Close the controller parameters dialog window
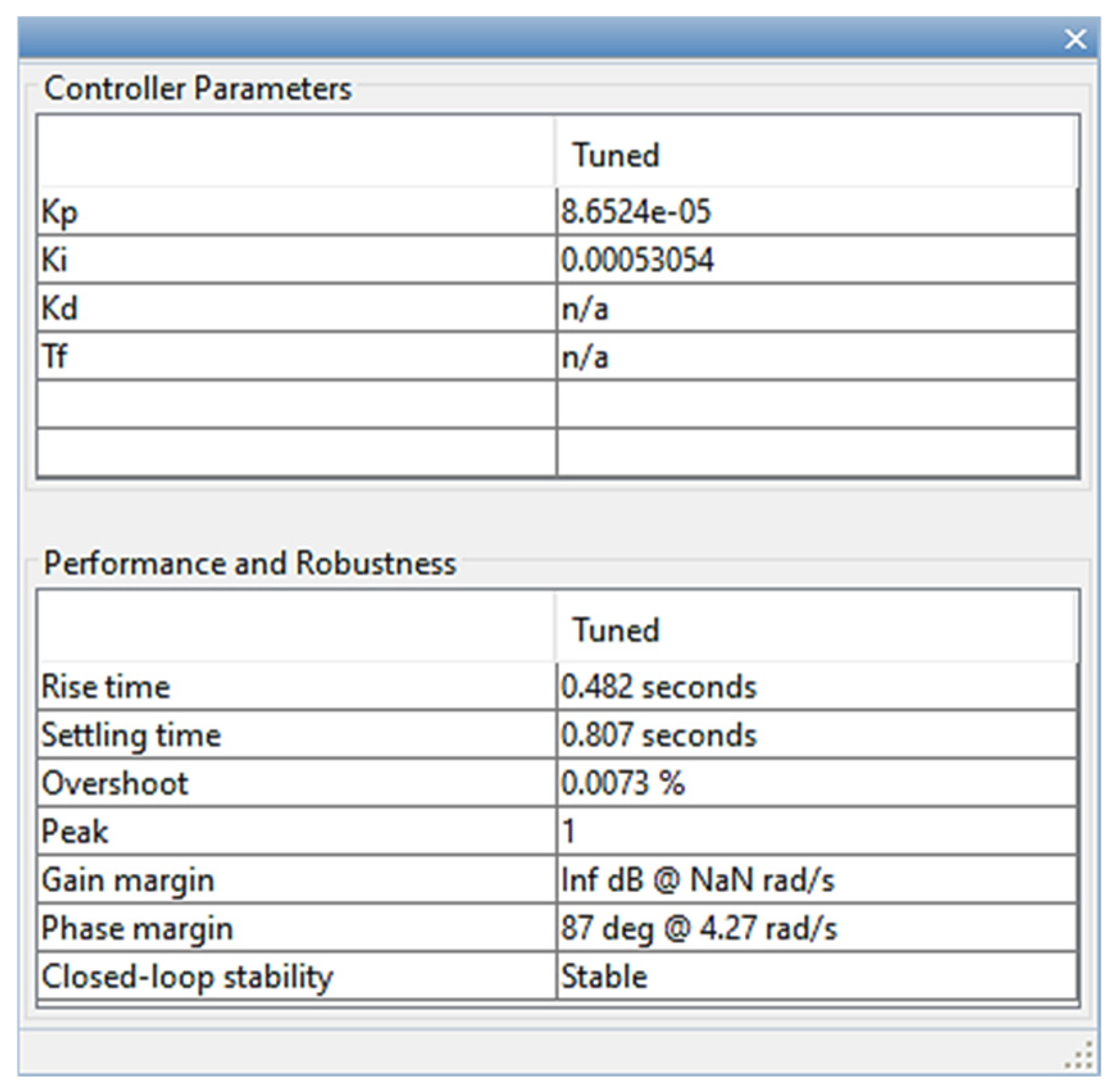The width and height of the screenshot is (1120, 1092). point(1075,40)
